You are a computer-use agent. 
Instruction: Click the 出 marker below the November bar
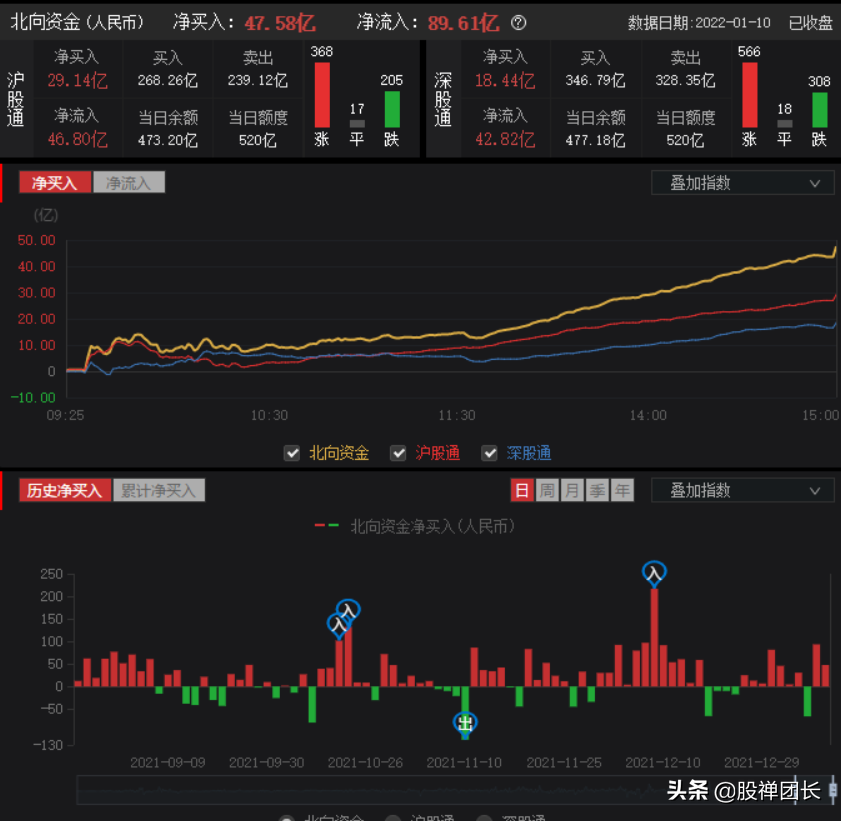(465, 724)
